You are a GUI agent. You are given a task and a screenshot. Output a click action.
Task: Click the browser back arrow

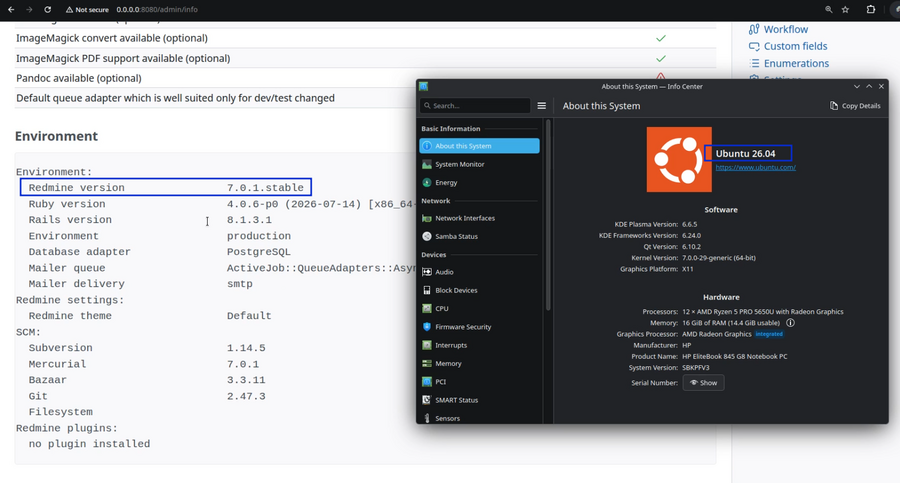[11, 9]
